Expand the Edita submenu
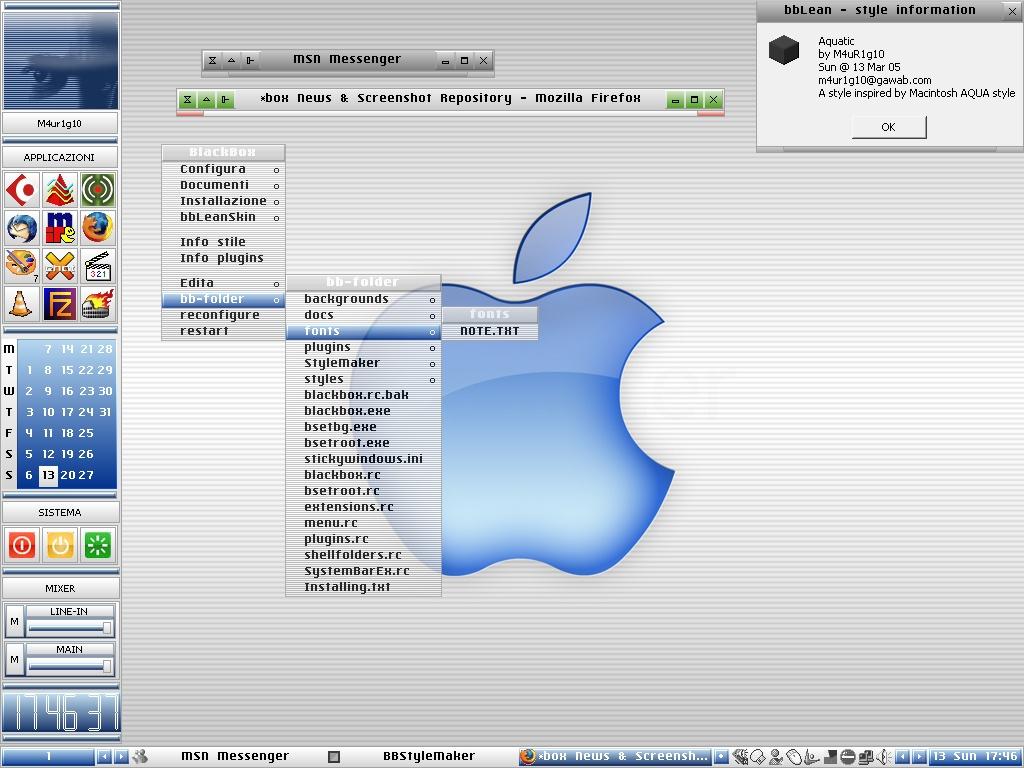Image resolution: width=1024 pixels, height=768 pixels. tap(223, 283)
